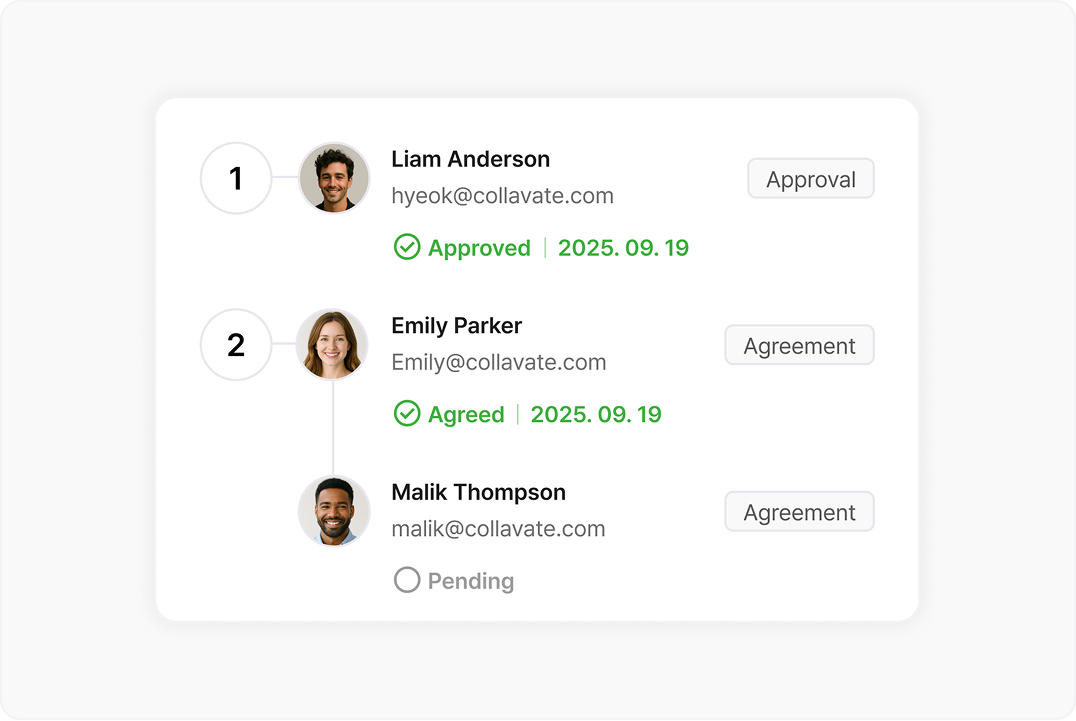Open the hyeok@collavate.com email link
1076x721 pixels.
click(x=502, y=195)
